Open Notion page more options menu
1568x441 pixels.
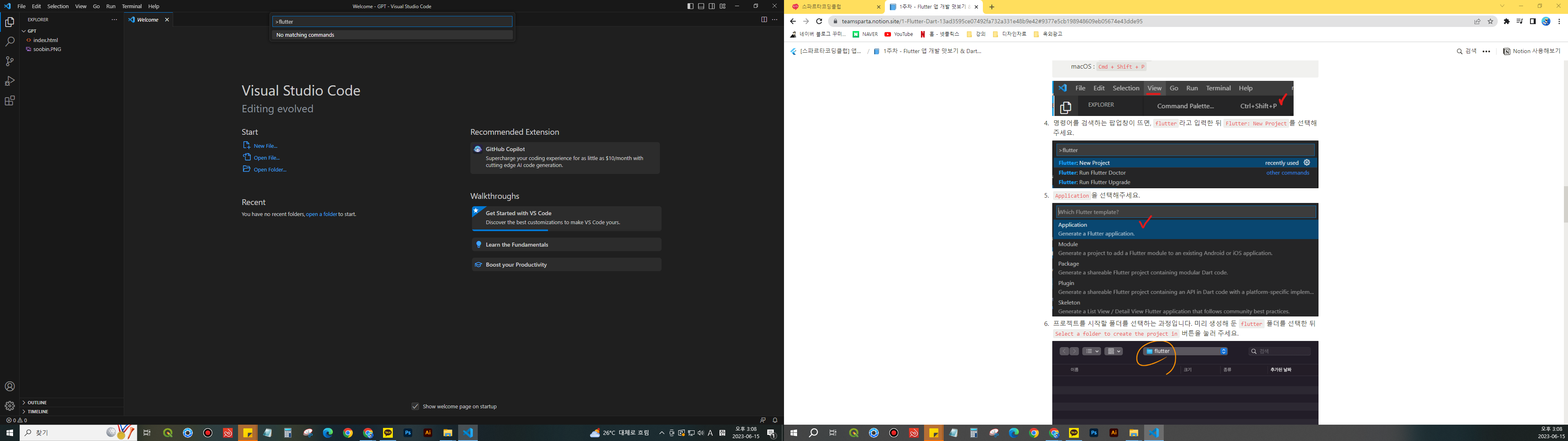(x=1486, y=52)
